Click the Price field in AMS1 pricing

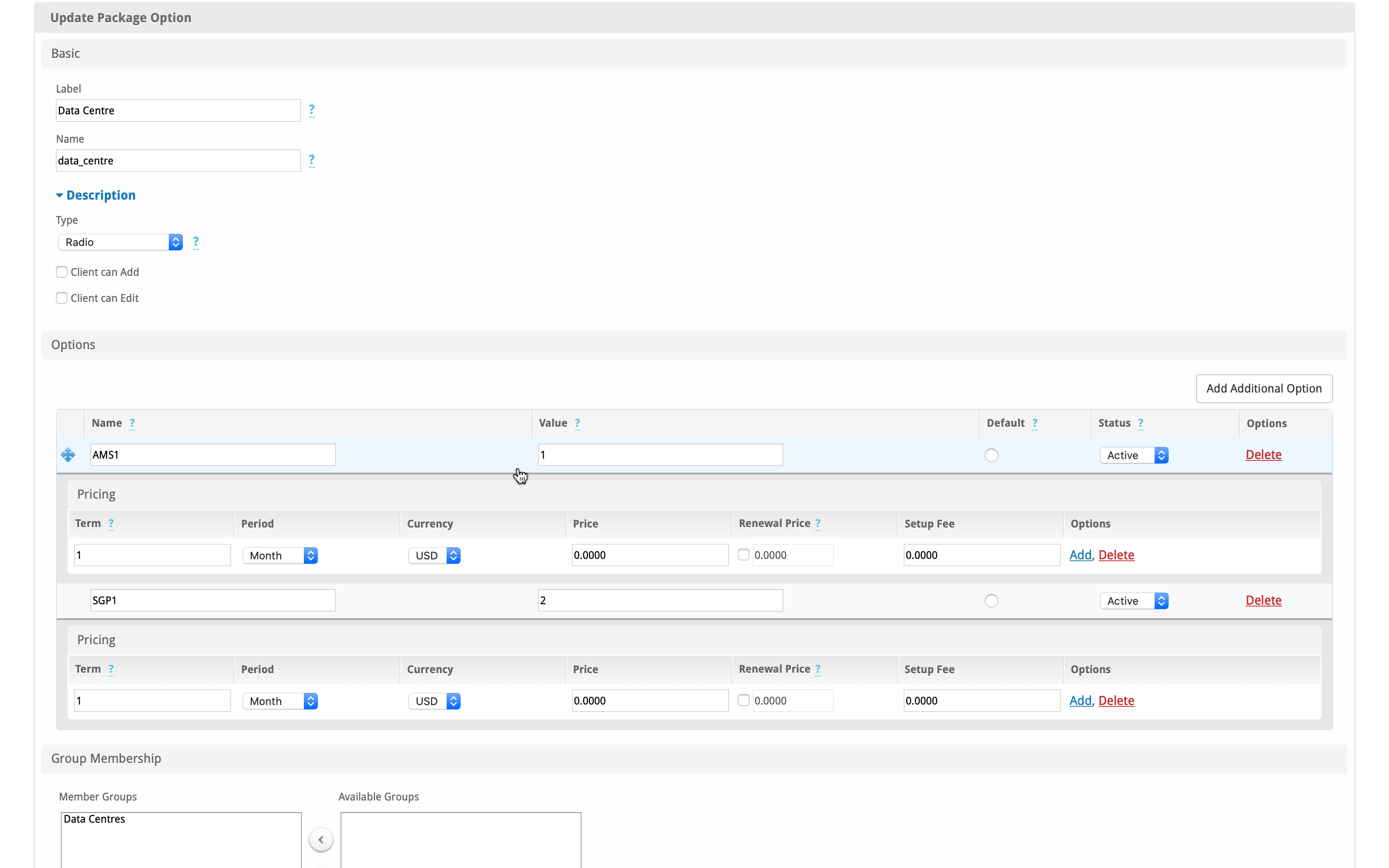650,555
